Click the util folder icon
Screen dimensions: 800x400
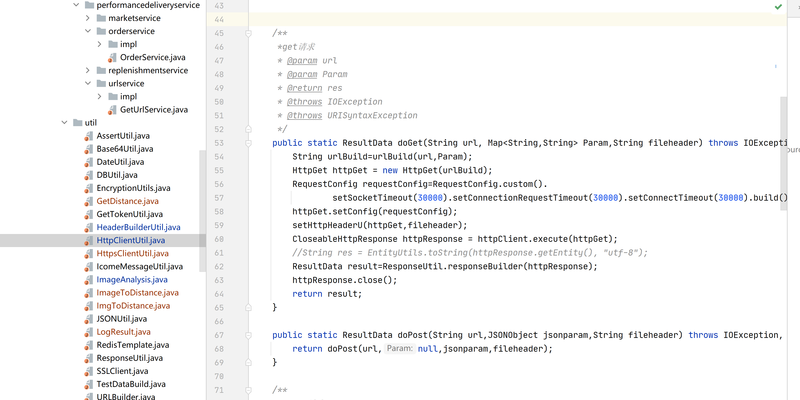click(75, 123)
